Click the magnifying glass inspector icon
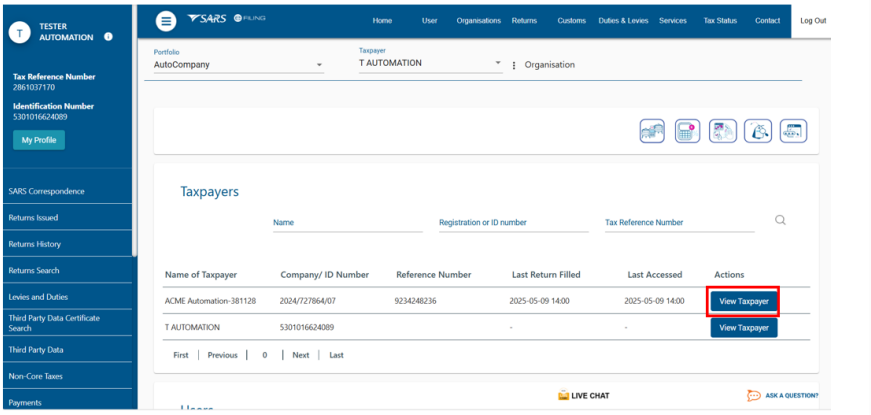 [x=758, y=131]
